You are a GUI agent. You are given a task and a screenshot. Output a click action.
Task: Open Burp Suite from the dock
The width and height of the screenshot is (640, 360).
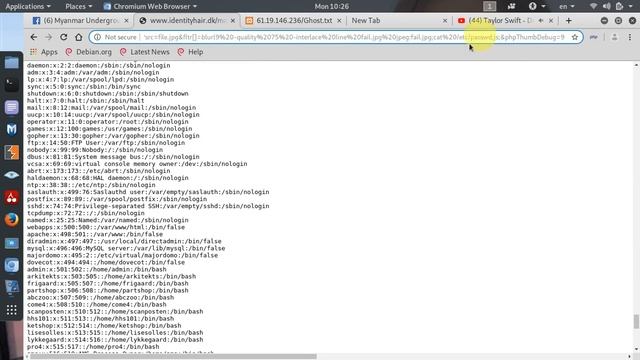[x=11, y=153]
